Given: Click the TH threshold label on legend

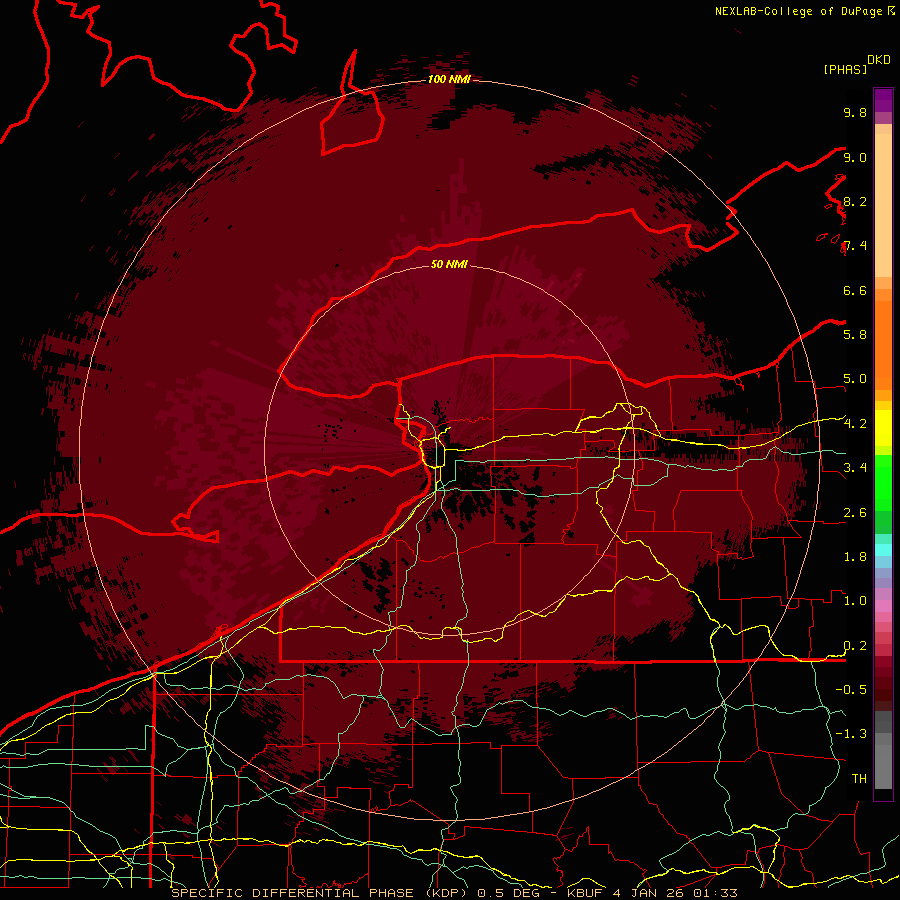Looking at the screenshot, I should [x=859, y=778].
